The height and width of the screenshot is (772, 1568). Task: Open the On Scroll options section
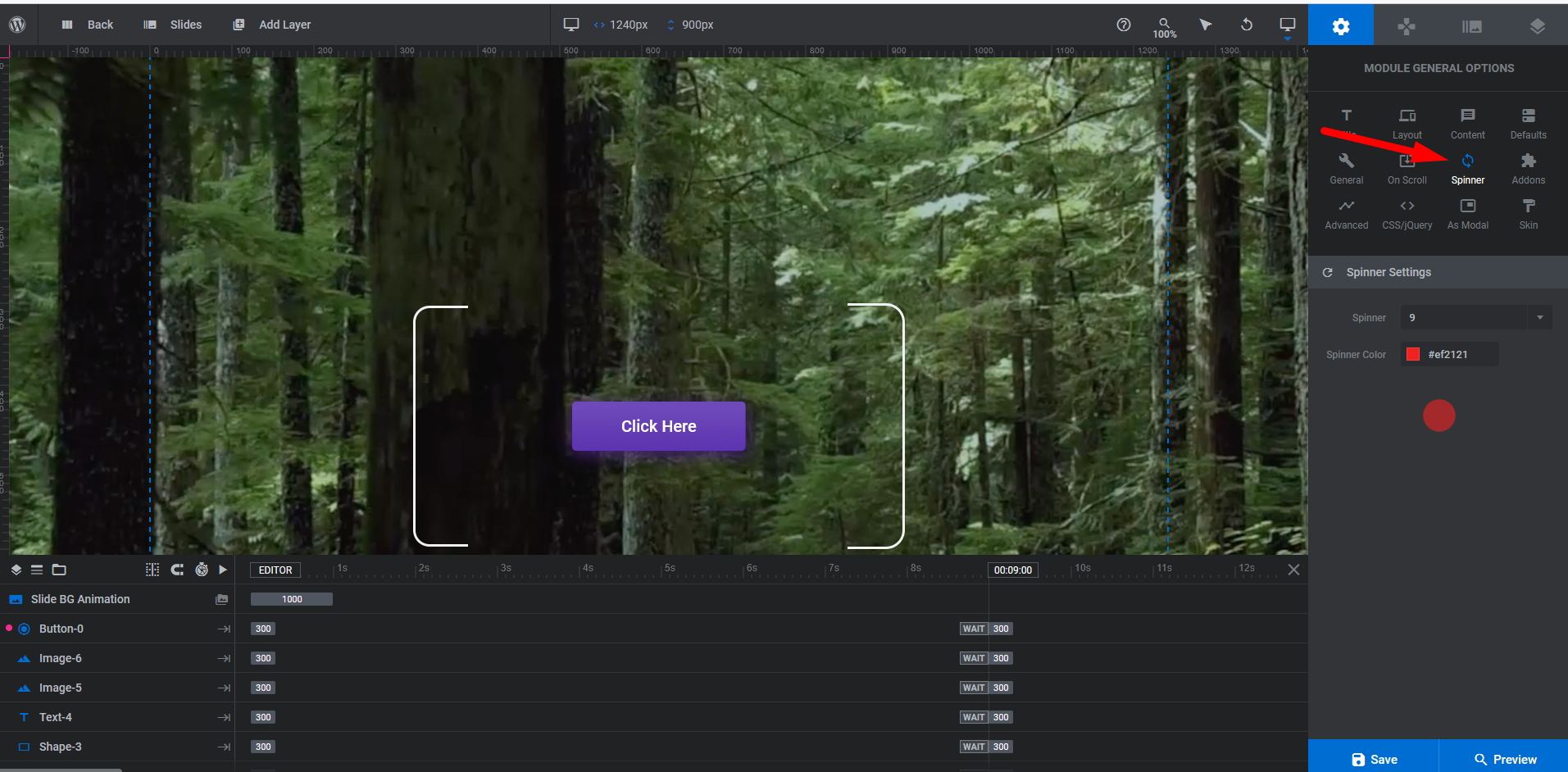point(1407,169)
